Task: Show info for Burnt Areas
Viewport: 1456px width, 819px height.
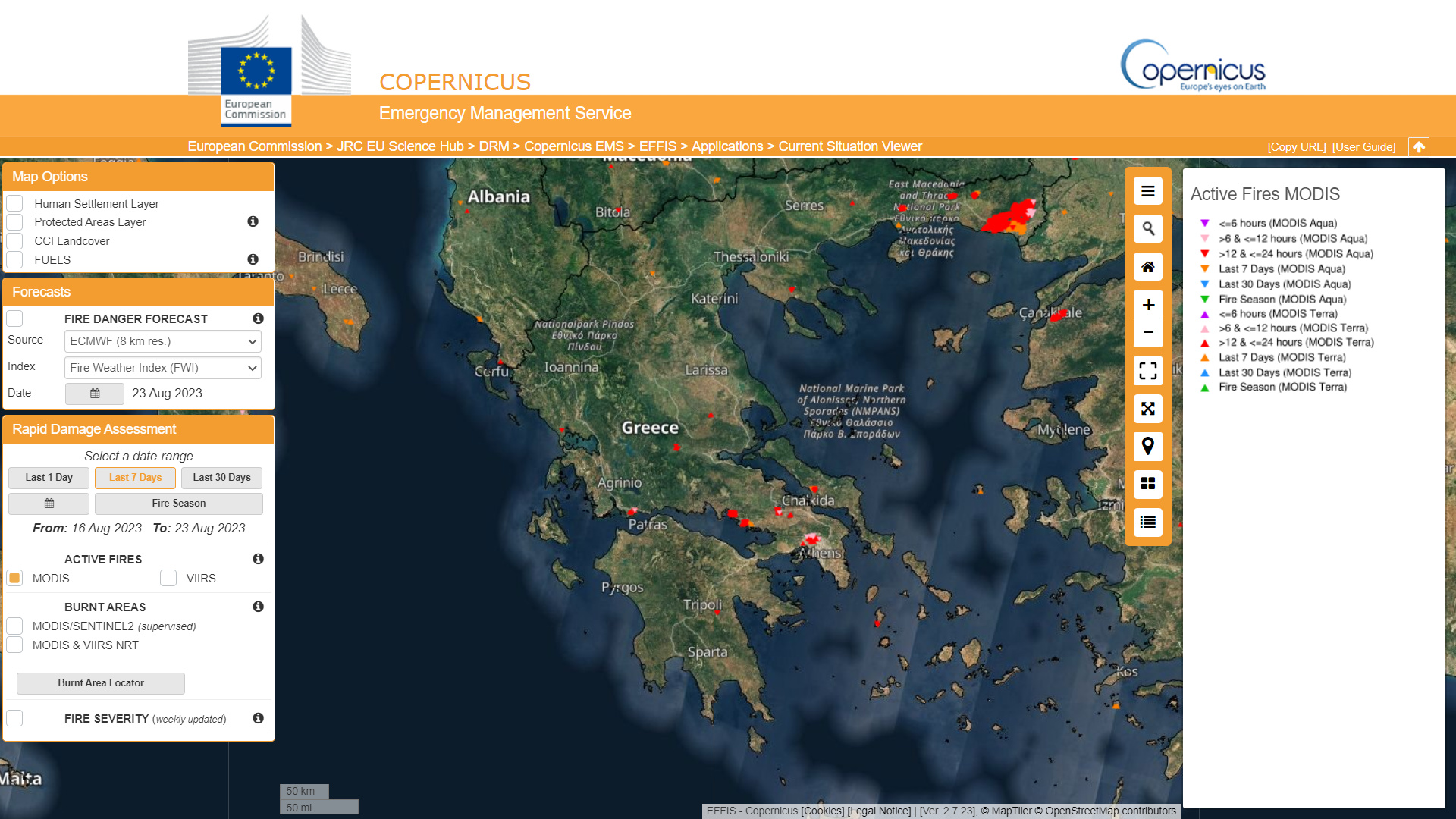Action: coord(258,607)
